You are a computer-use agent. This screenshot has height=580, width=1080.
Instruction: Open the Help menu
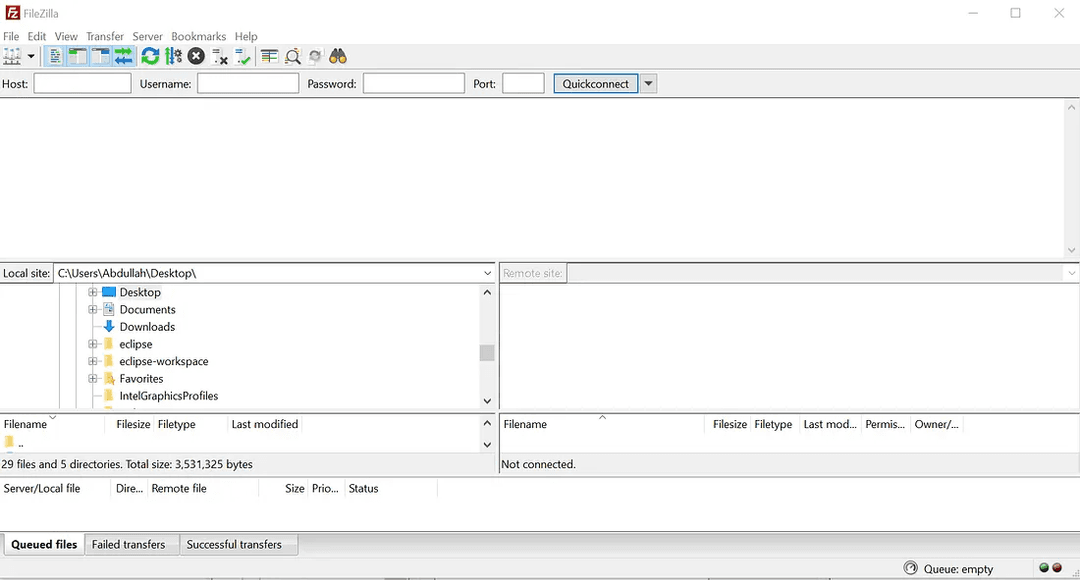pos(246,36)
